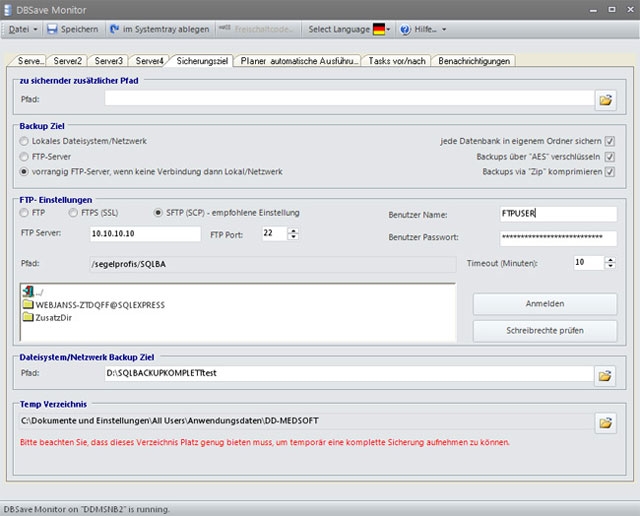The height and width of the screenshot is (516, 640).
Task: Toggle 'Backups über AES verschlüsseln' checkbox
Action: 609,157
